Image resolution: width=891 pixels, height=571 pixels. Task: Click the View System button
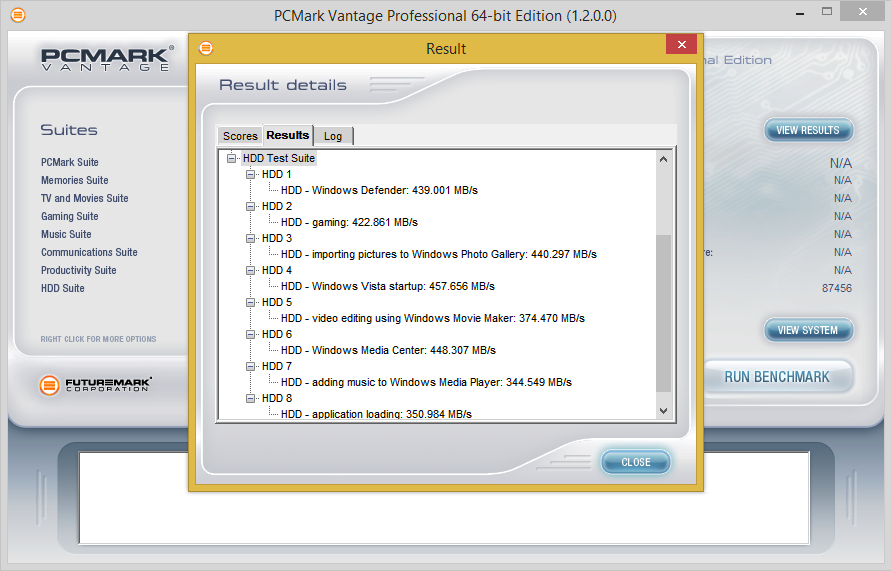[x=808, y=330]
